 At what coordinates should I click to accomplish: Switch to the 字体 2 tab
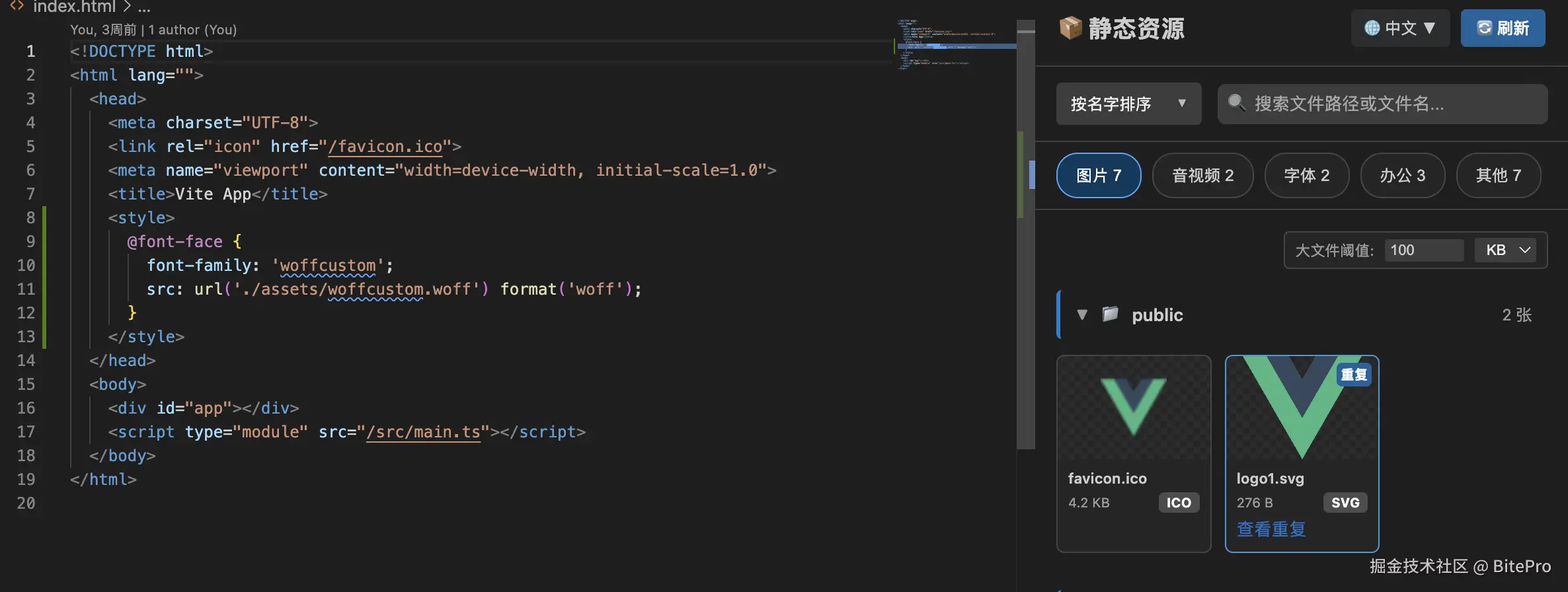click(1306, 175)
